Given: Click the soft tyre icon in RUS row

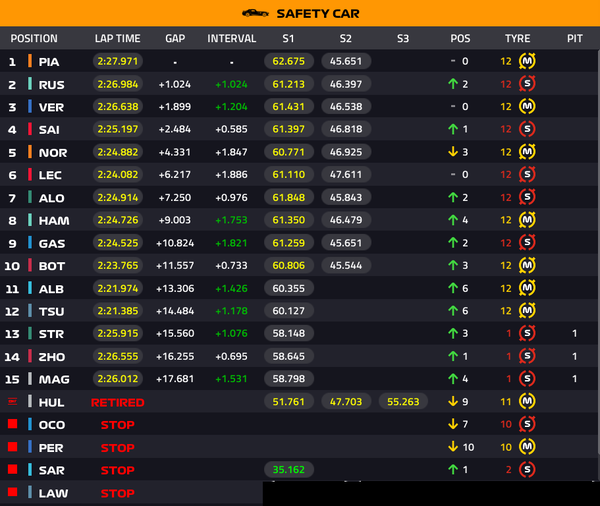Looking at the screenshot, I should (527, 84).
